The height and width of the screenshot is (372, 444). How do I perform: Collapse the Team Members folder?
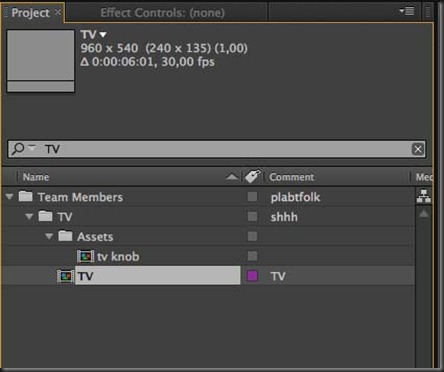(9, 197)
